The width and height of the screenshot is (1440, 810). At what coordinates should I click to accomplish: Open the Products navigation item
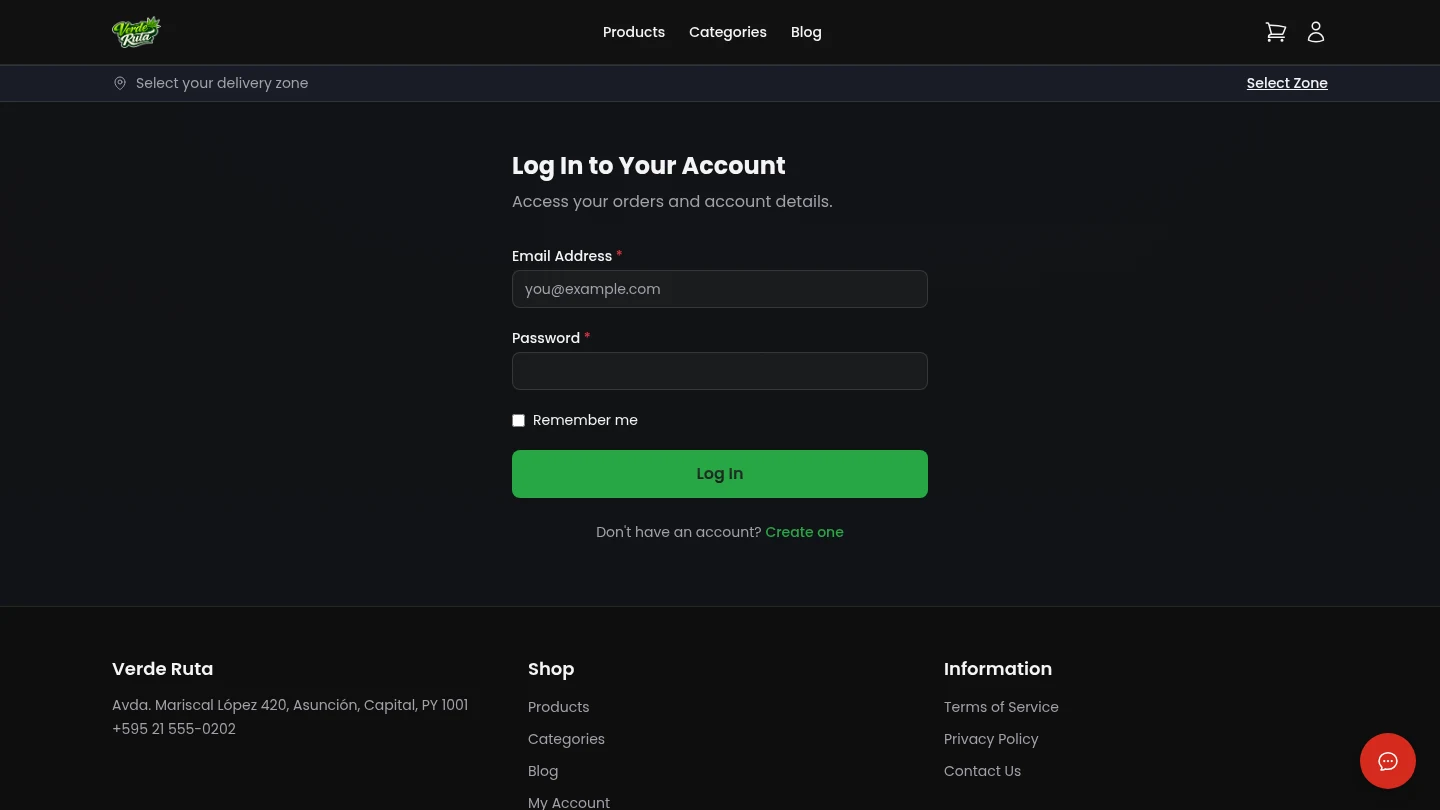(633, 32)
